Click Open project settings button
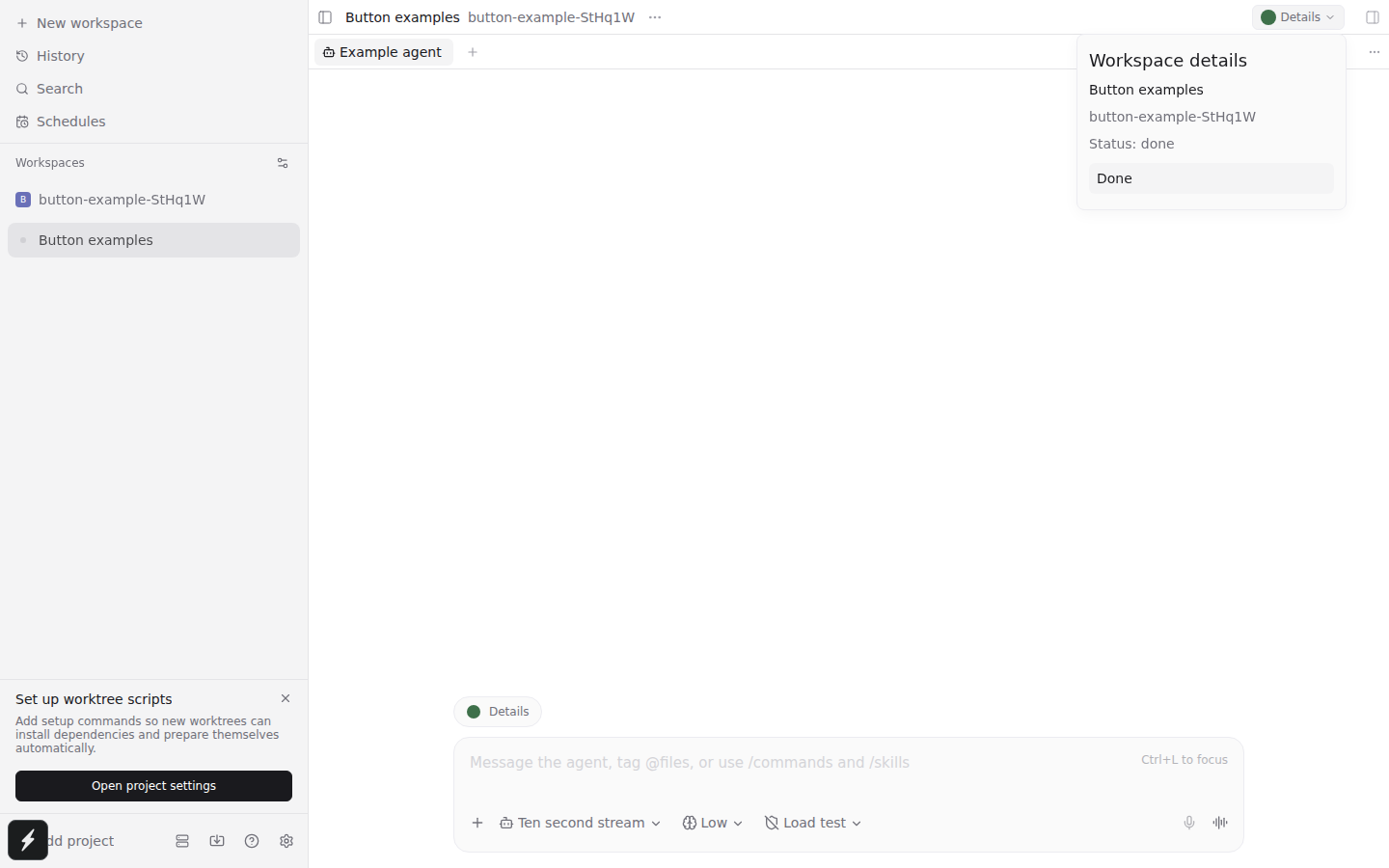Screen dimensions: 1389x868 coord(153,786)
